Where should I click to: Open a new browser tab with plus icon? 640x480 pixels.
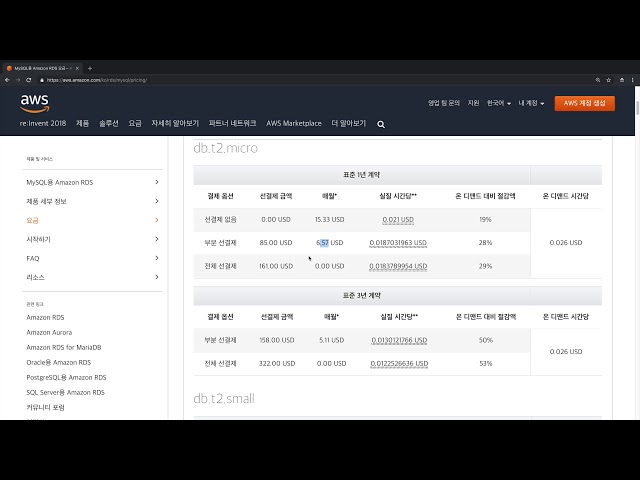click(x=90, y=68)
